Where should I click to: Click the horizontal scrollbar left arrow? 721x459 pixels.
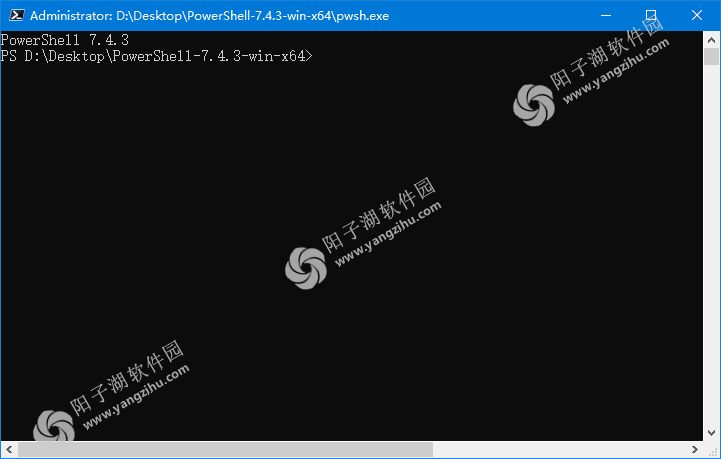click(x=9, y=449)
